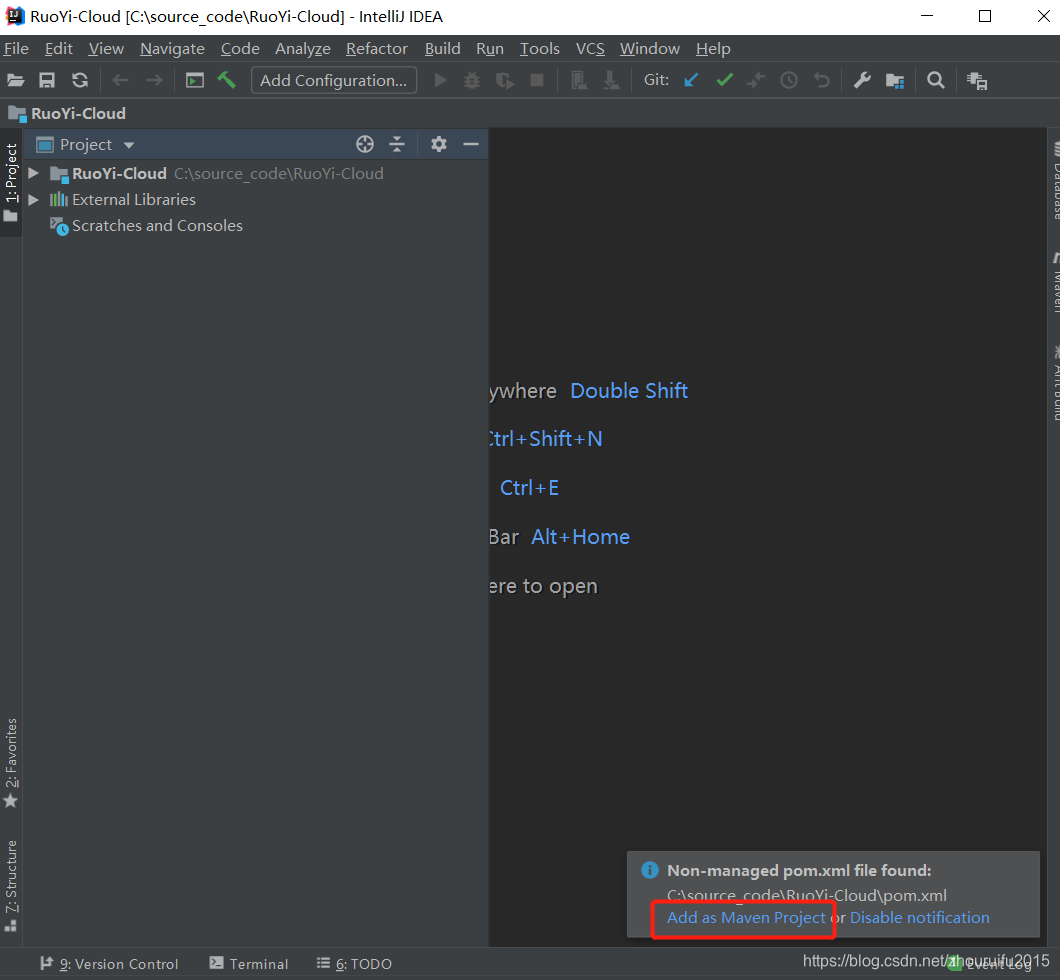Click Add as Maven Project link
1060x980 pixels.
746,918
